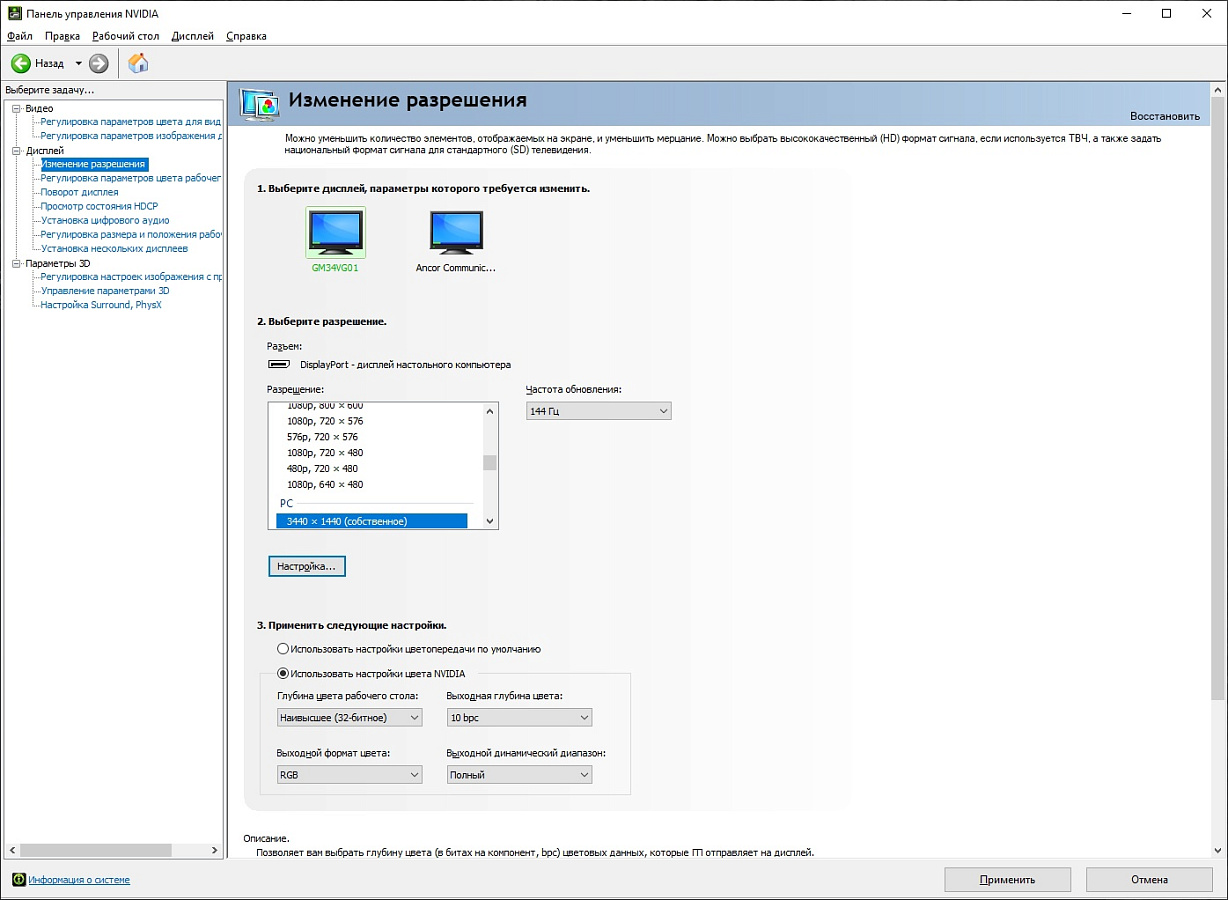Click the Настройка... button

point(307,566)
